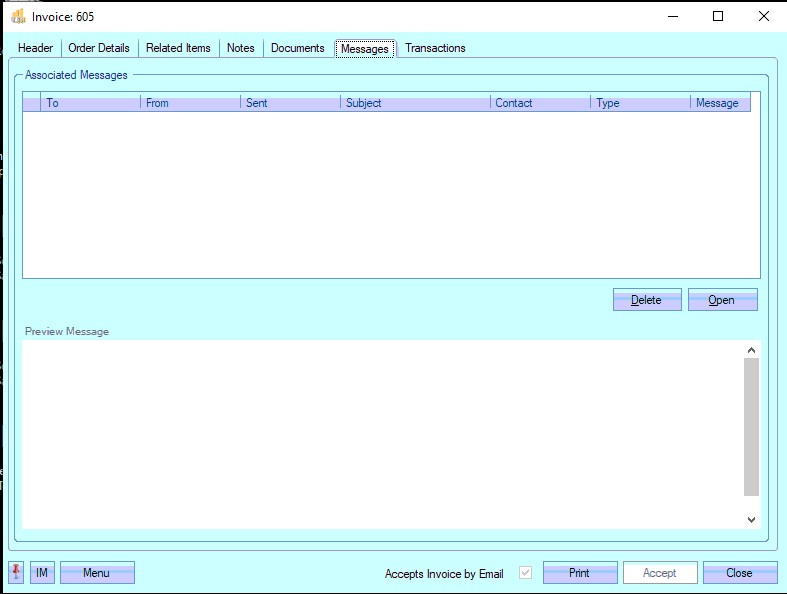This screenshot has width=787, height=594.
Task: Sort messages by Subject column
Action: [x=415, y=103]
